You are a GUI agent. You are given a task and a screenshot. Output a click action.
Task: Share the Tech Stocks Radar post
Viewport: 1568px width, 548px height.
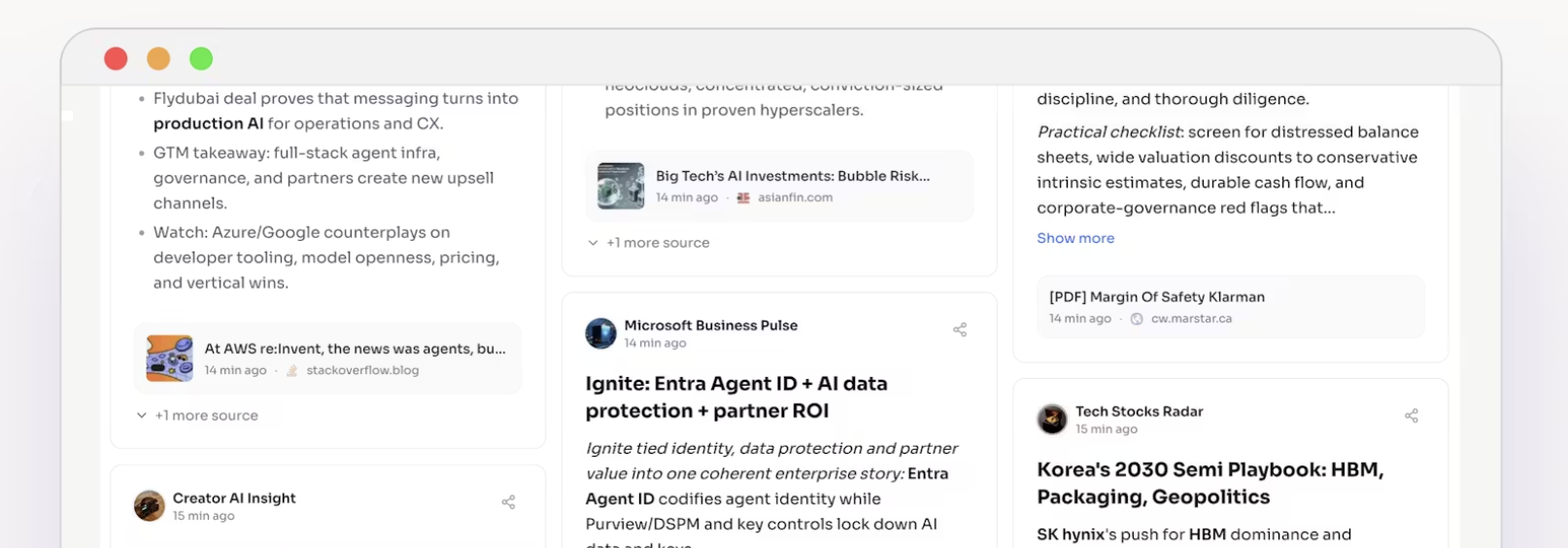pos(1412,416)
